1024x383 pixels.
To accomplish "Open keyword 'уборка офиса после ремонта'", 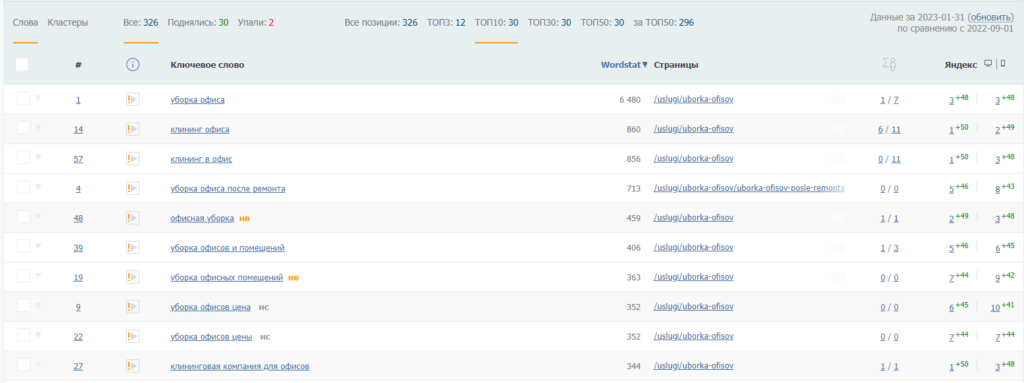I will 227,189.
